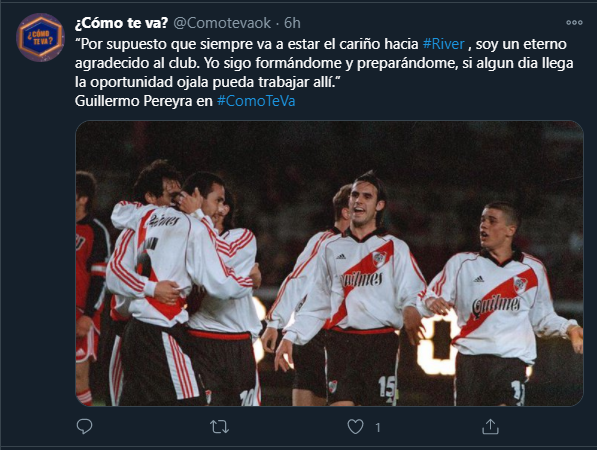This screenshot has height=450, width=597.
Task: Click the like count number 1
Action: [x=378, y=428]
